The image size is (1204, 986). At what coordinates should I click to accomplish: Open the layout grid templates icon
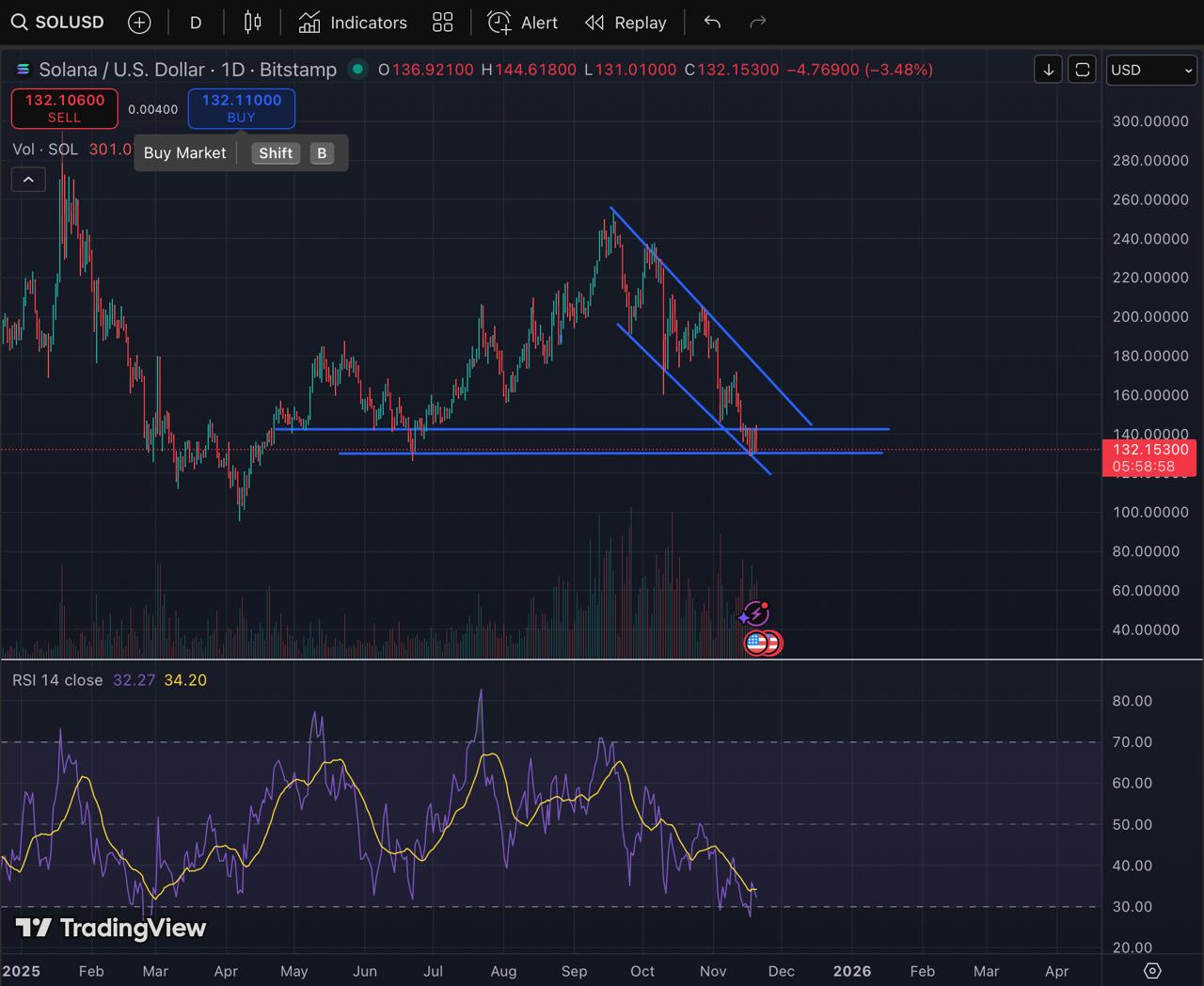pos(442,23)
